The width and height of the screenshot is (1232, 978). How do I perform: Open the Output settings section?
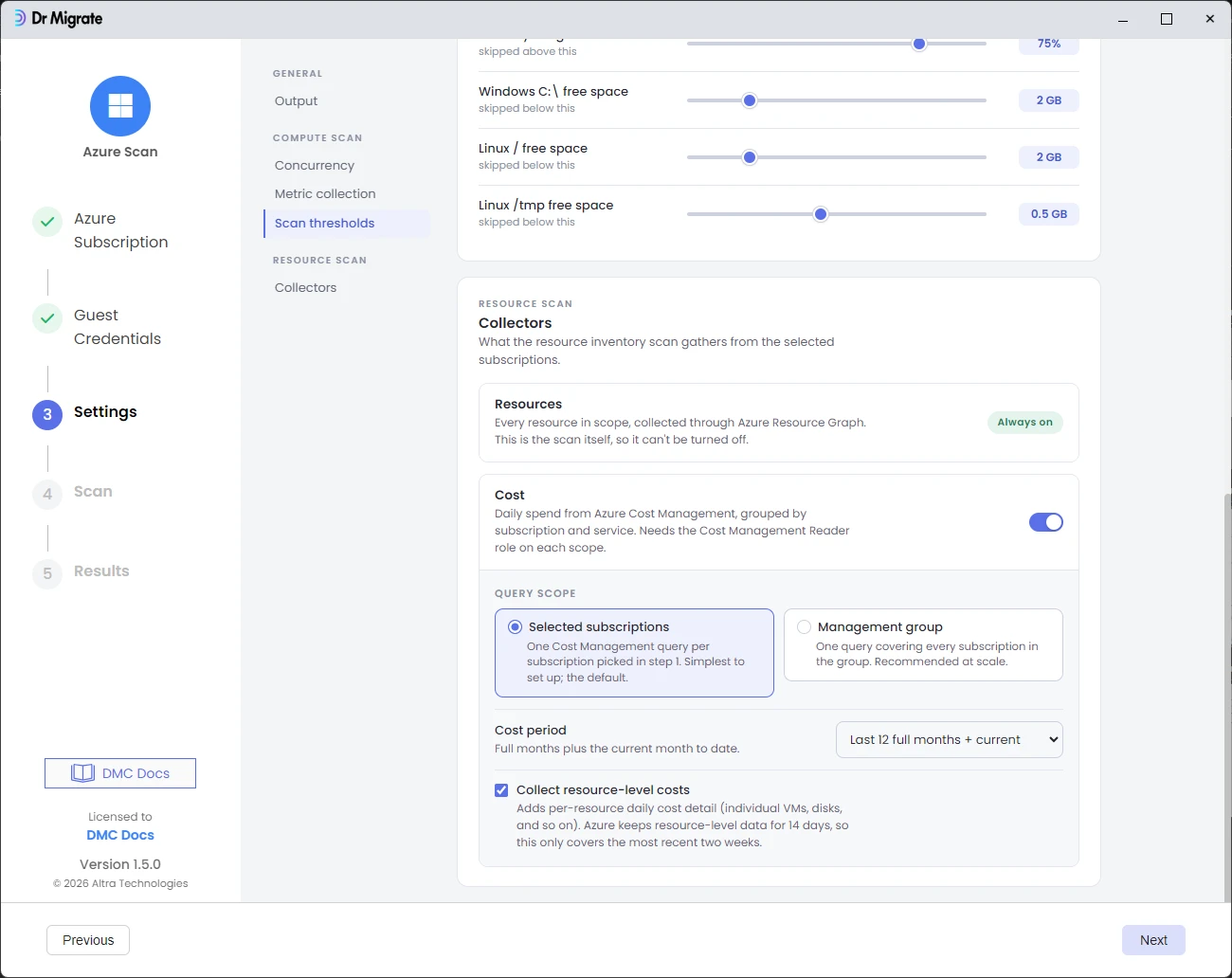tap(296, 101)
